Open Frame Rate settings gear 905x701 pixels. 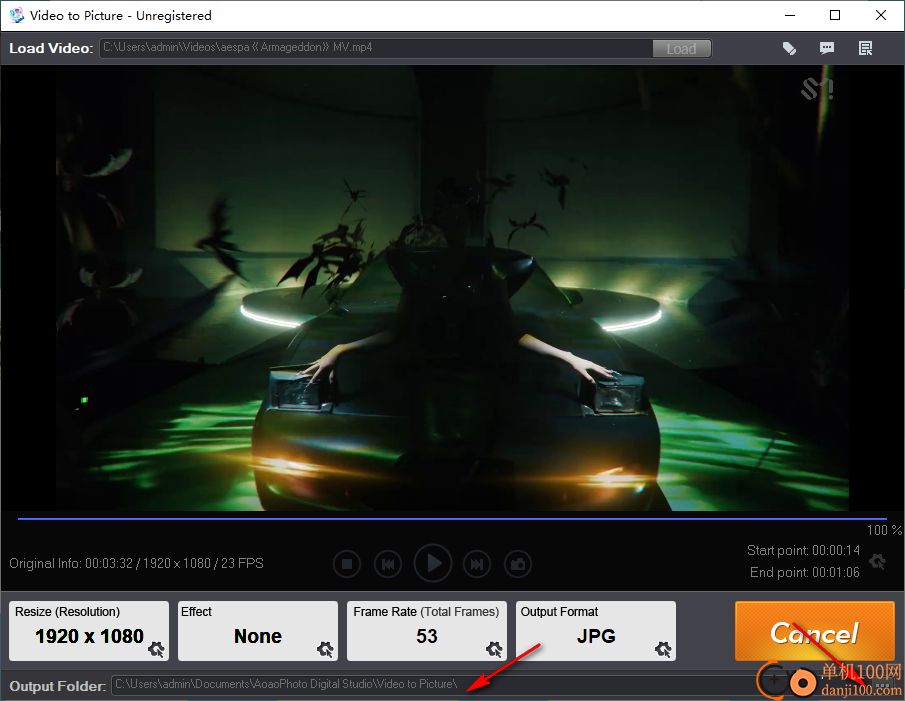click(494, 650)
